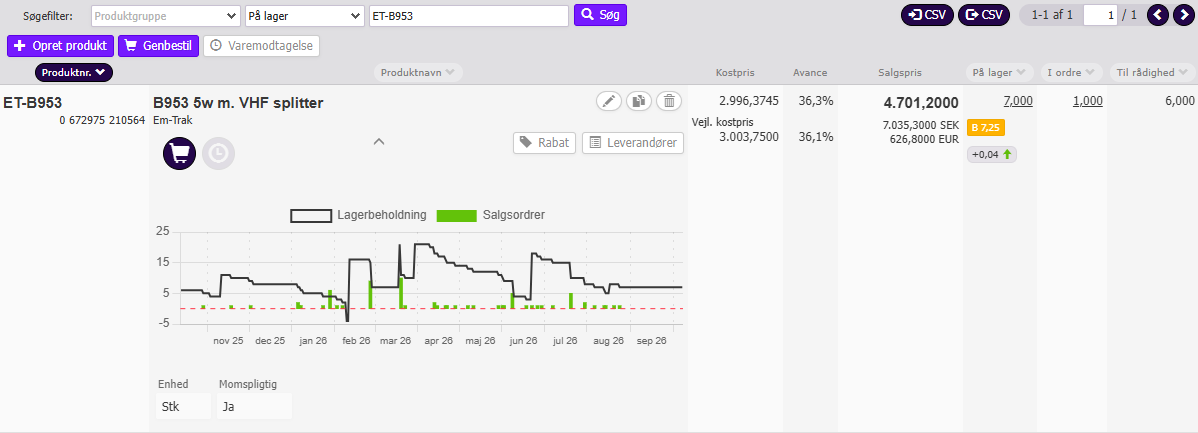Click the Avance column header

click(x=810, y=73)
